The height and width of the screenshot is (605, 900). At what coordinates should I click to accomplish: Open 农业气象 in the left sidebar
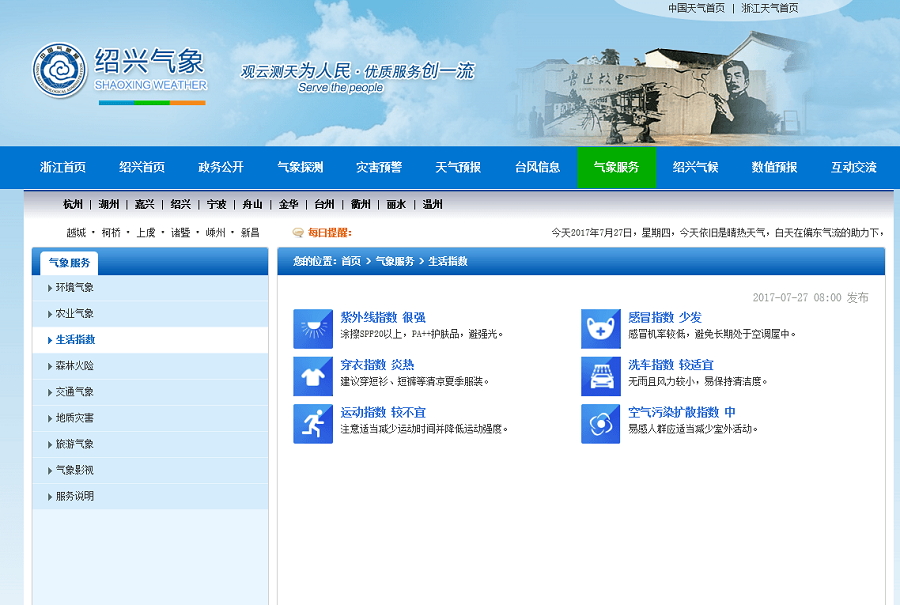coord(74,314)
